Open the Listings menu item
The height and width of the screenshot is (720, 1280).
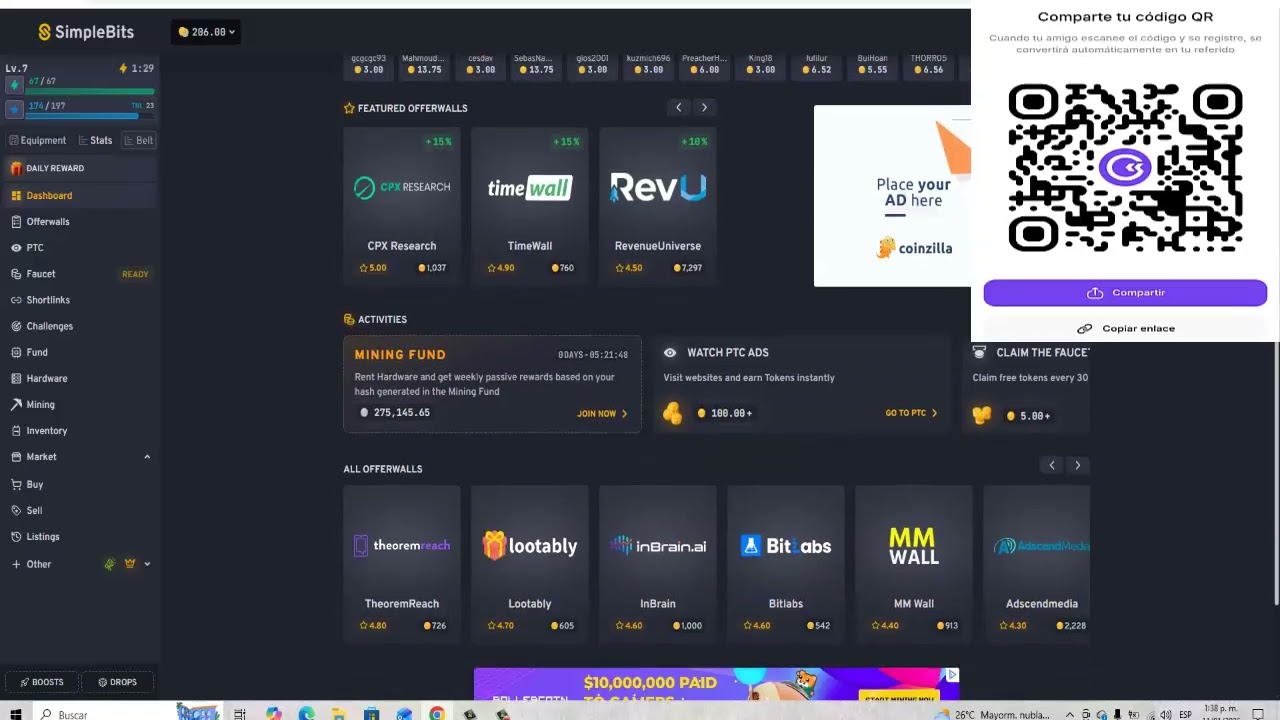pos(80,536)
